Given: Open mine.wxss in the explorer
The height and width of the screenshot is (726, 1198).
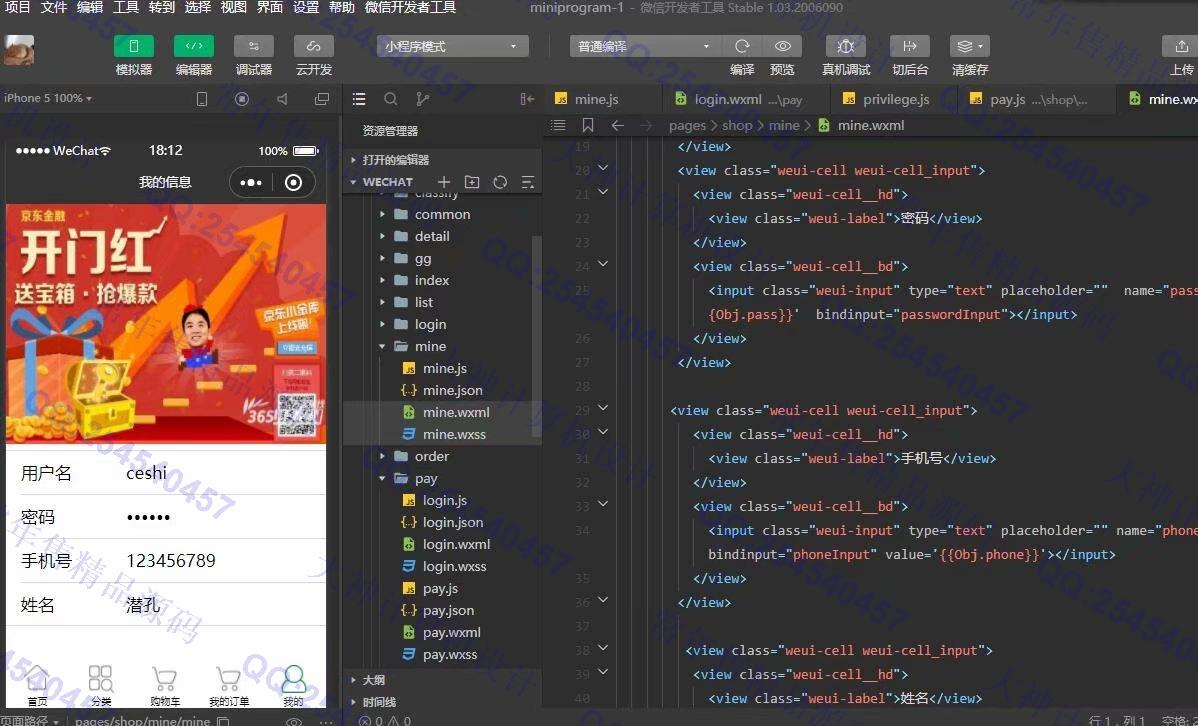Looking at the screenshot, I should pyautogui.click(x=454, y=434).
